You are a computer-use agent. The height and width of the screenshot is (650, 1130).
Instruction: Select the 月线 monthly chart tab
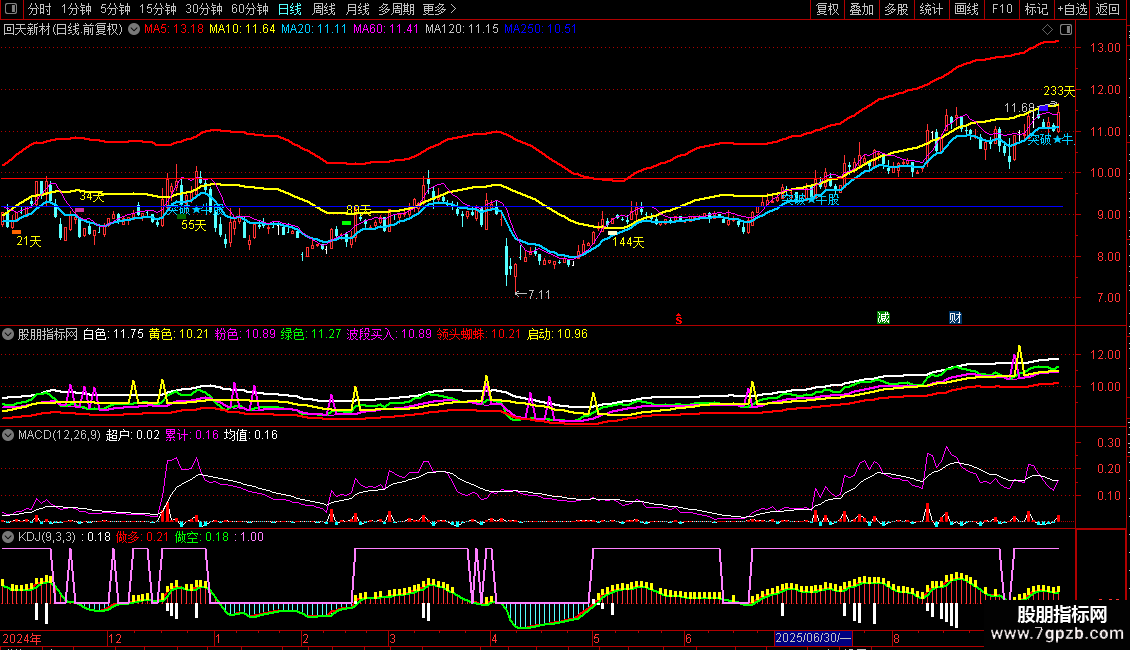(x=357, y=9)
